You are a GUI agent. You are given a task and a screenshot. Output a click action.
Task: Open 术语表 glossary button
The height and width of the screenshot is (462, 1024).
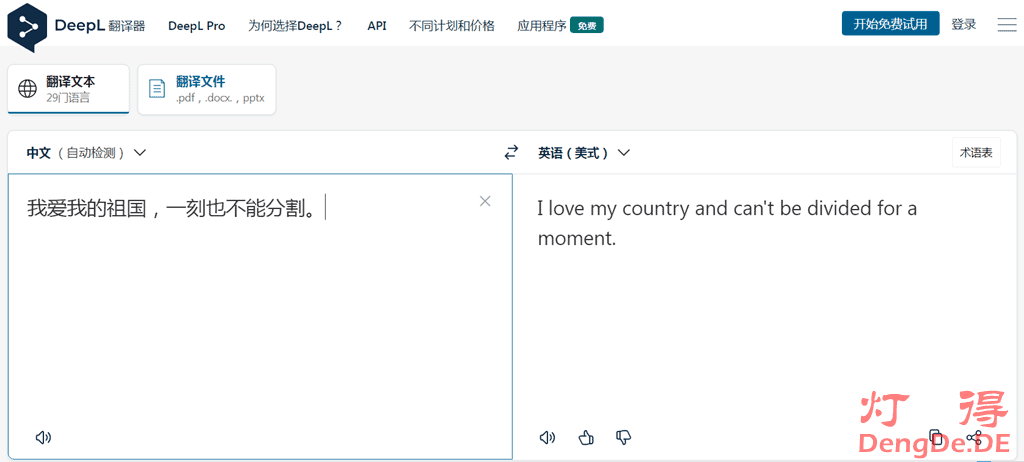975,153
